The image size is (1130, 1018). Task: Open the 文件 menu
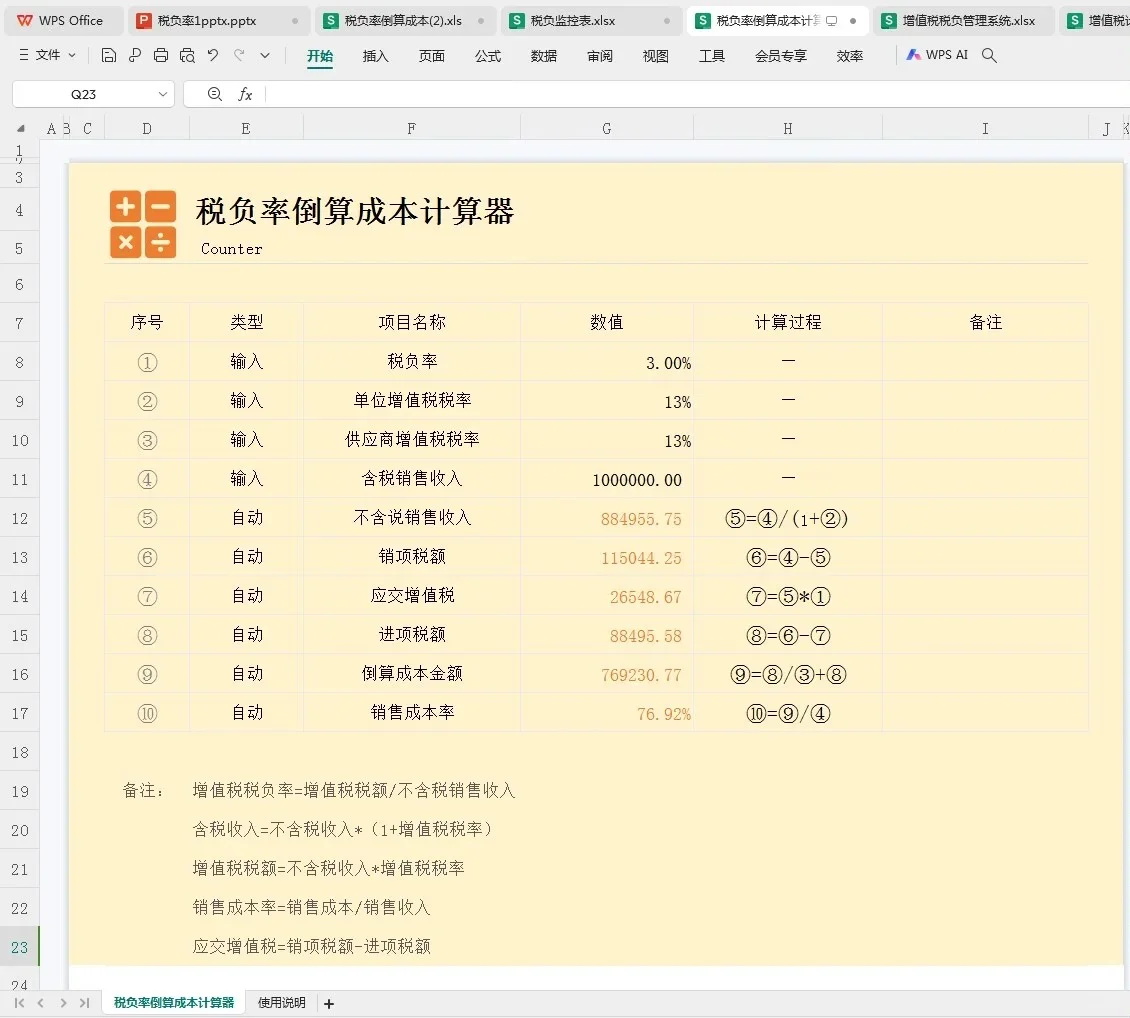pos(48,55)
